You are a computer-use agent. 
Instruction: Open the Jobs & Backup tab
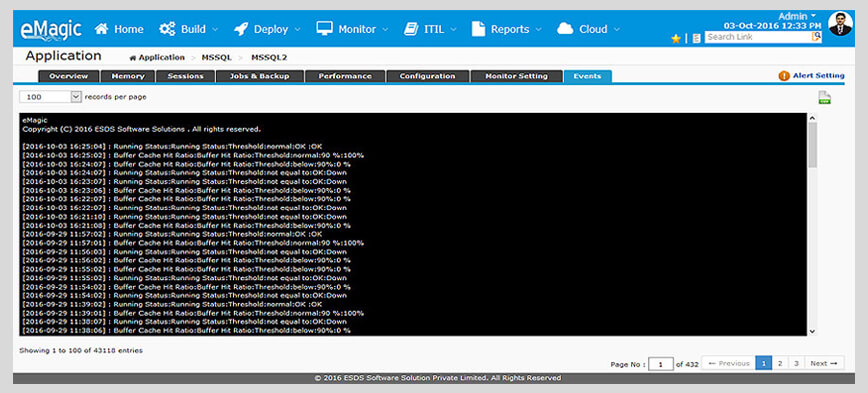click(x=260, y=76)
